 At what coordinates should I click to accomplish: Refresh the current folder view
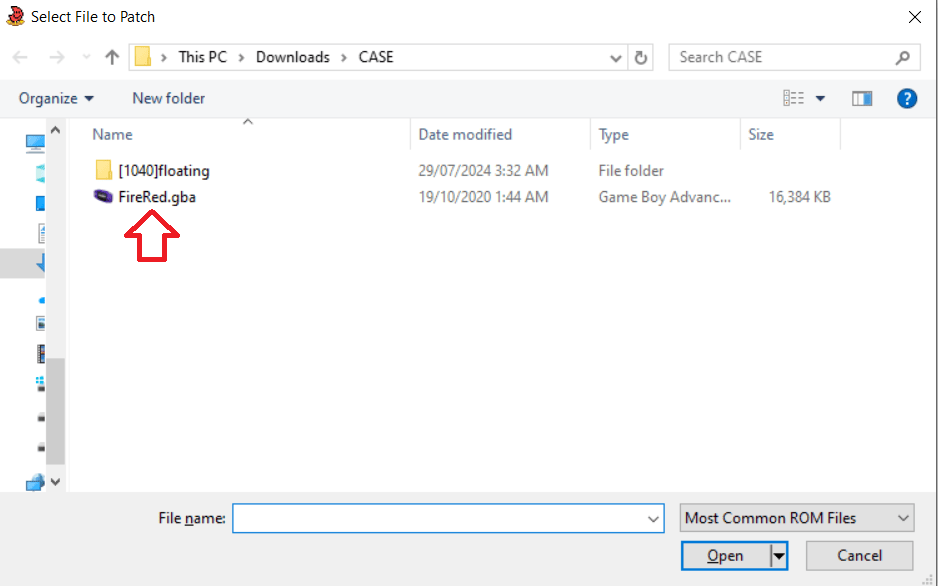[641, 57]
